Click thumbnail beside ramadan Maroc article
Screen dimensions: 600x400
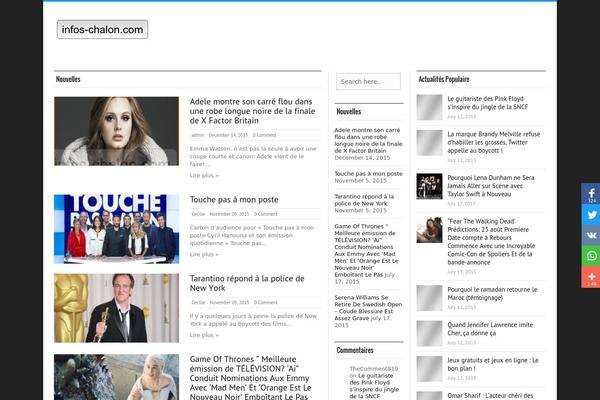(429, 298)
